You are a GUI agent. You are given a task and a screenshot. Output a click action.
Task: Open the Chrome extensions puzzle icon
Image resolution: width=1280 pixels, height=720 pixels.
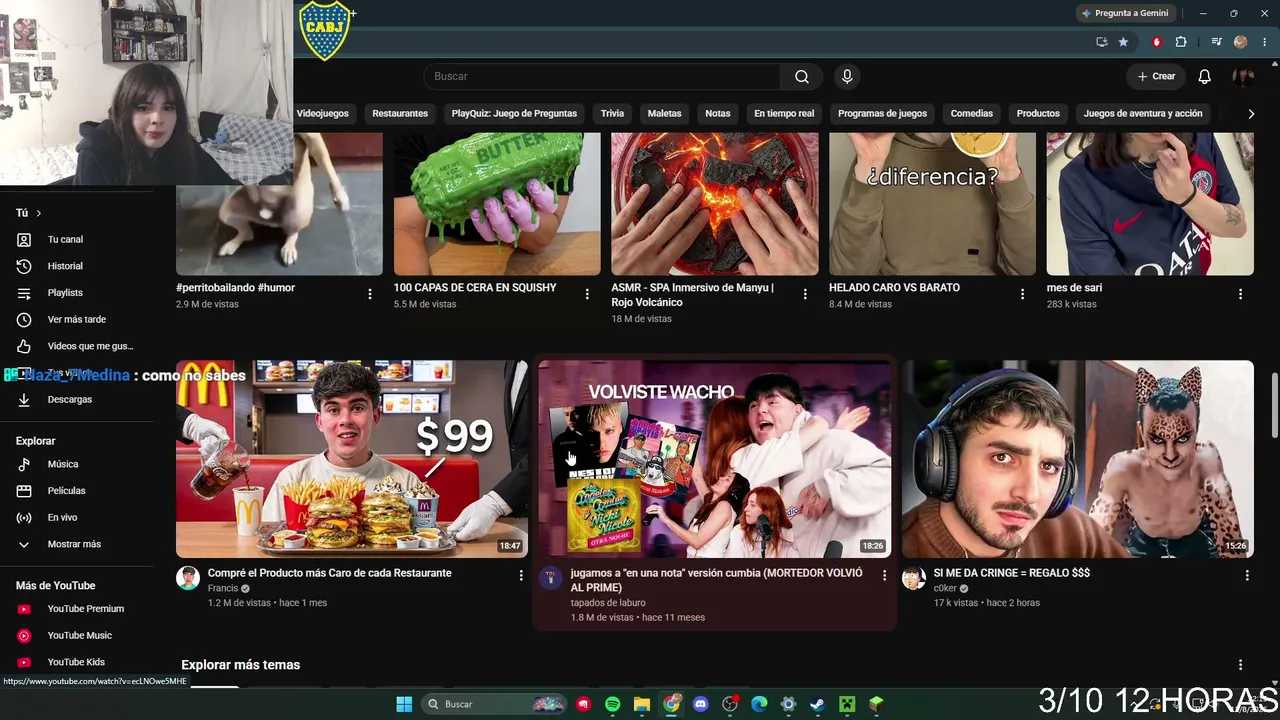1181,42
